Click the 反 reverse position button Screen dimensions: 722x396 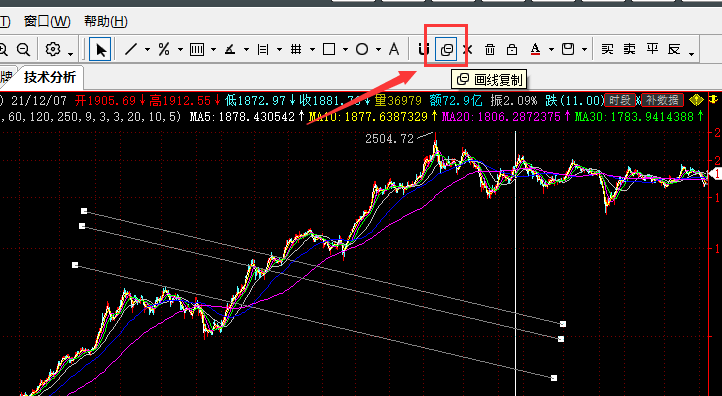[x=674, y=49]
